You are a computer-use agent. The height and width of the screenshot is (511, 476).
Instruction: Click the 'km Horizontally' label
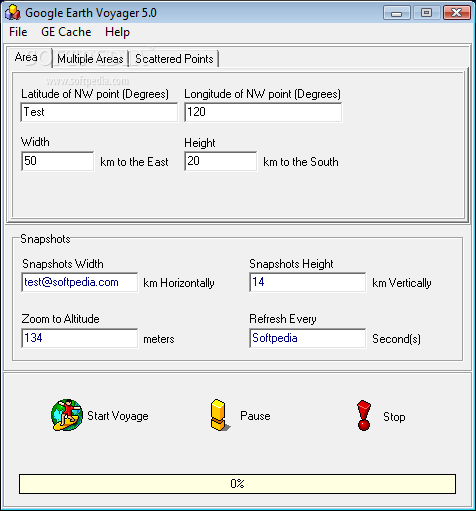click(179, 283)
